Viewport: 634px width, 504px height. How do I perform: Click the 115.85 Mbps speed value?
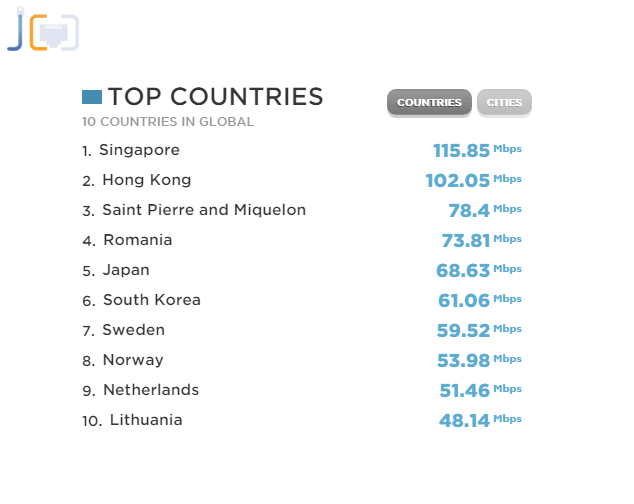tap(477, 150)
